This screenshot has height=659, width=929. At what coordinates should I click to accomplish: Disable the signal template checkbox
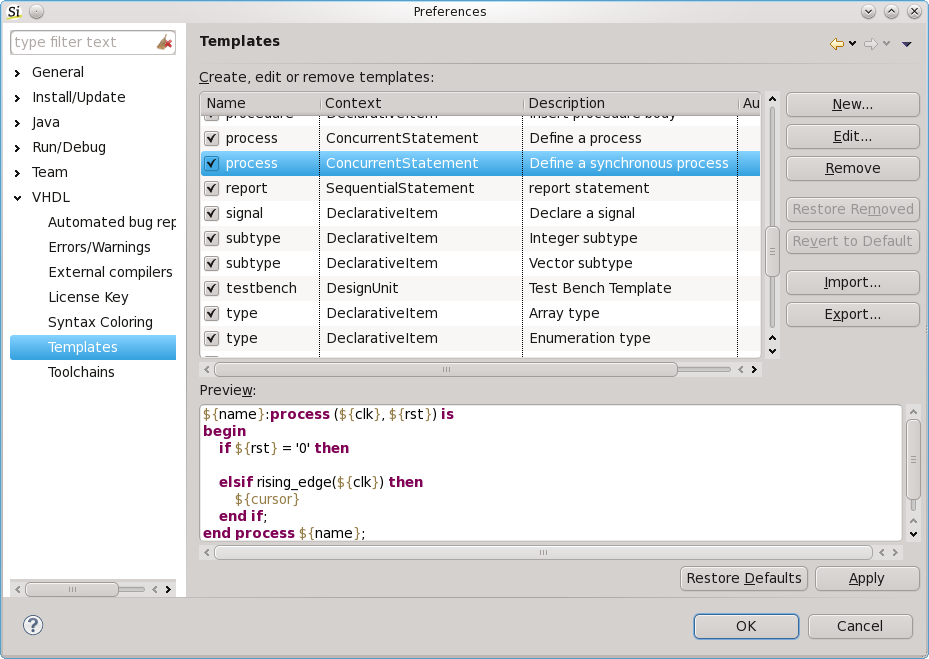[212, 213]
